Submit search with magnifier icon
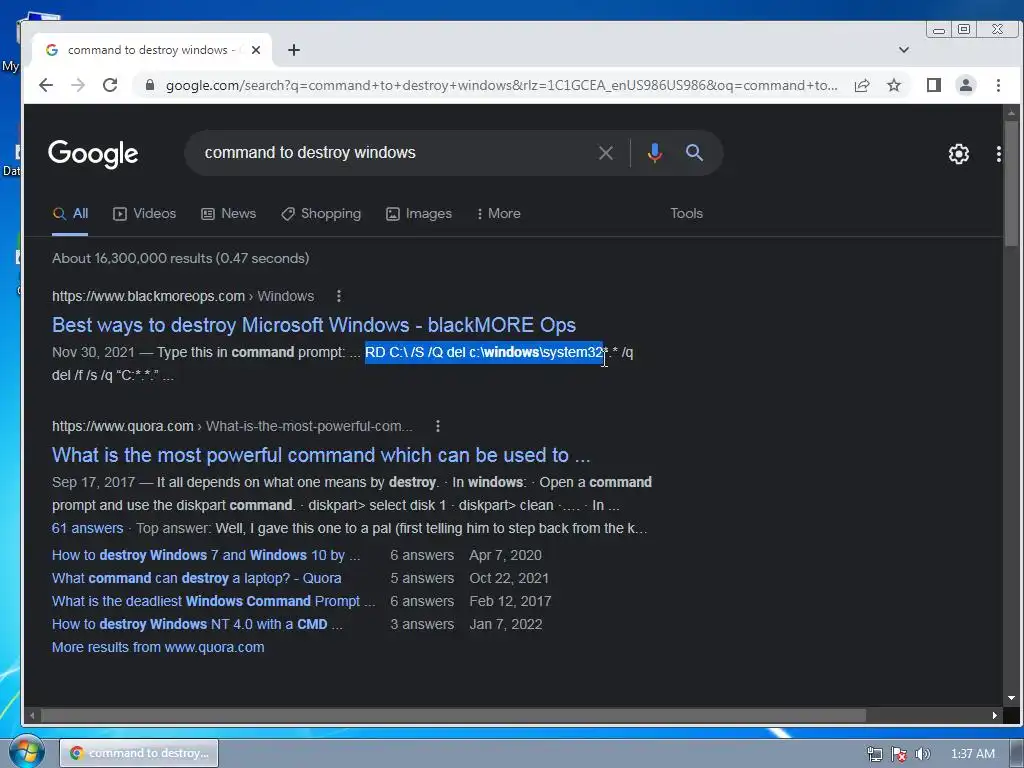Viewport: 1024px width, 768px height. 694,153
